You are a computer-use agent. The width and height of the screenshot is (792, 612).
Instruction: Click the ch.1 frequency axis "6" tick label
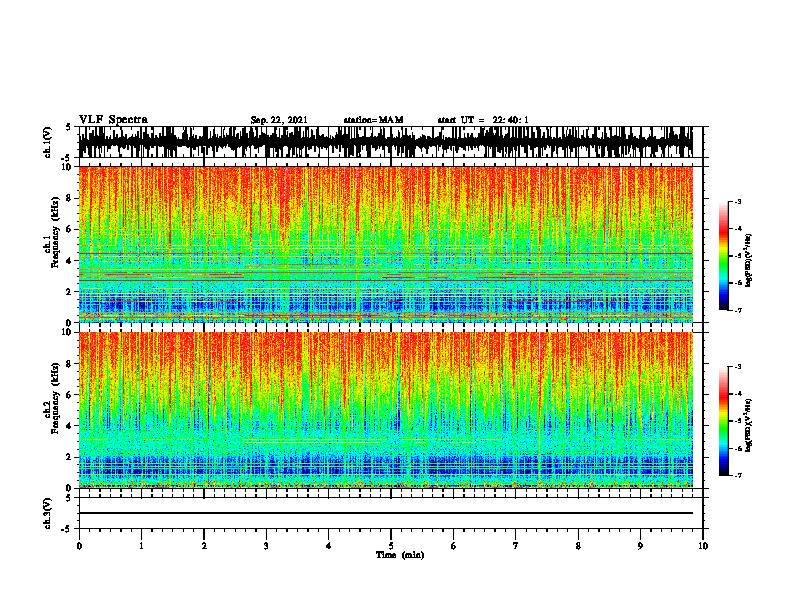tap(71, 229)
